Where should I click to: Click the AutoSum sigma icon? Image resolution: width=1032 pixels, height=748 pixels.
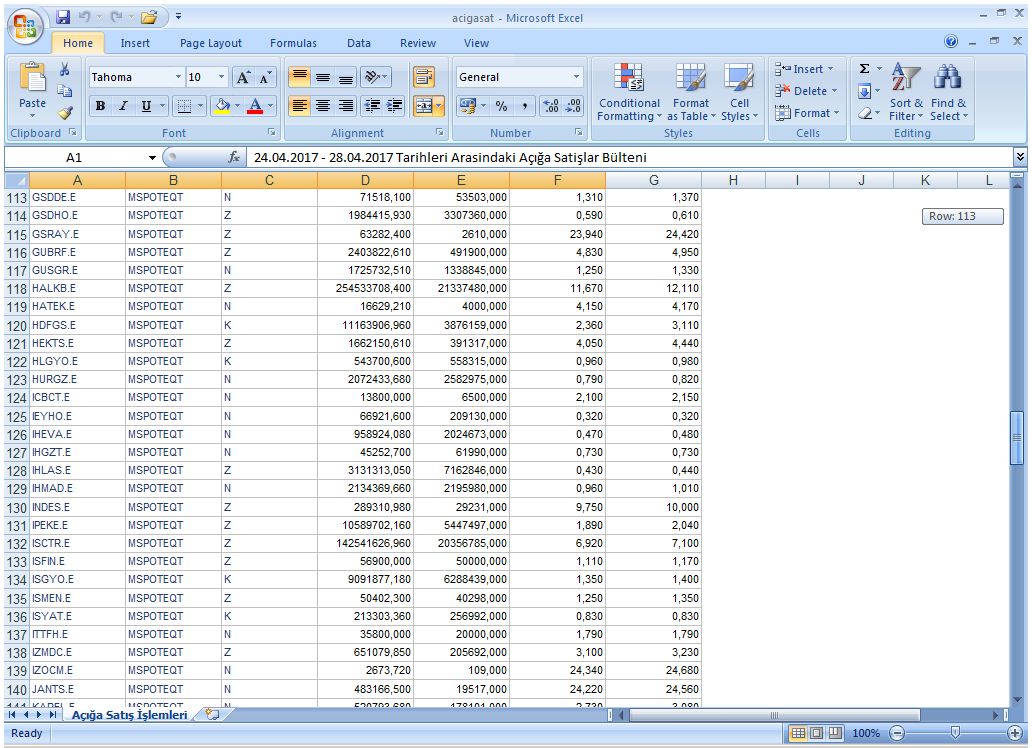pos(865,68)
